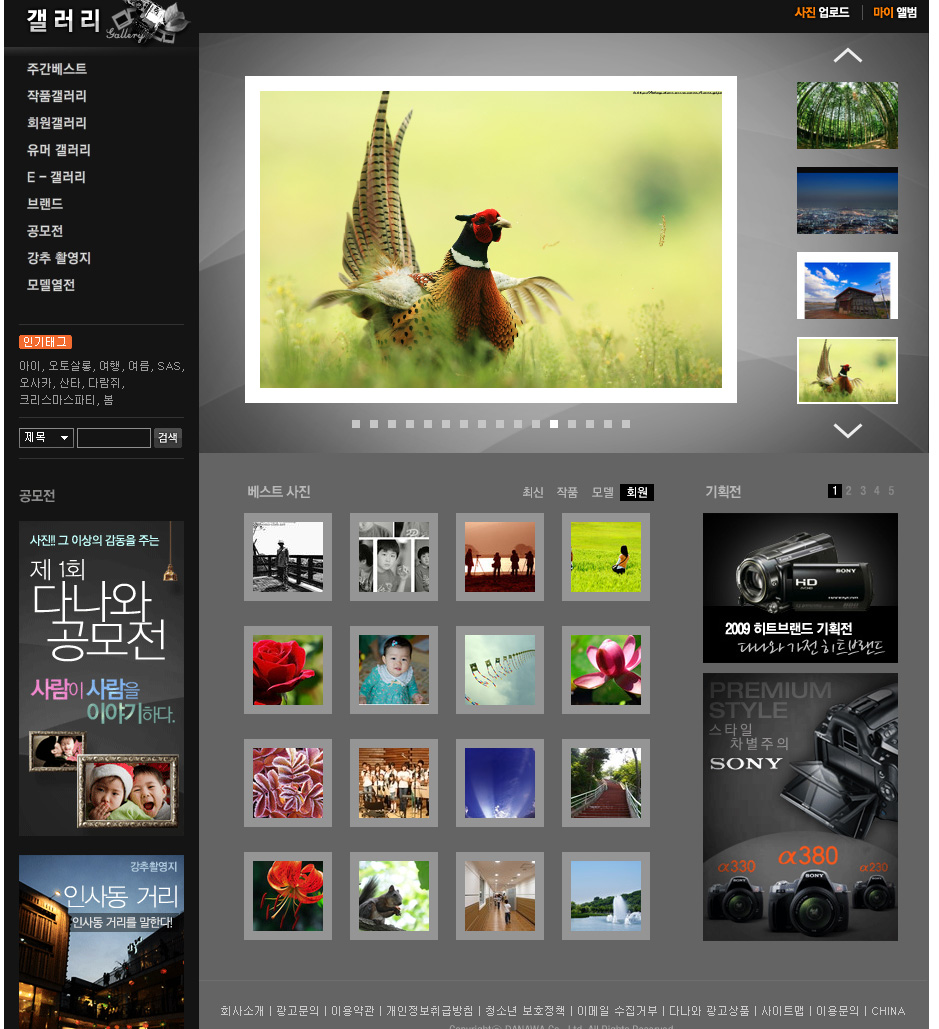Click the 사진 업로드 link
This screenshot has height=1029, width=939.
coord(822,12)
